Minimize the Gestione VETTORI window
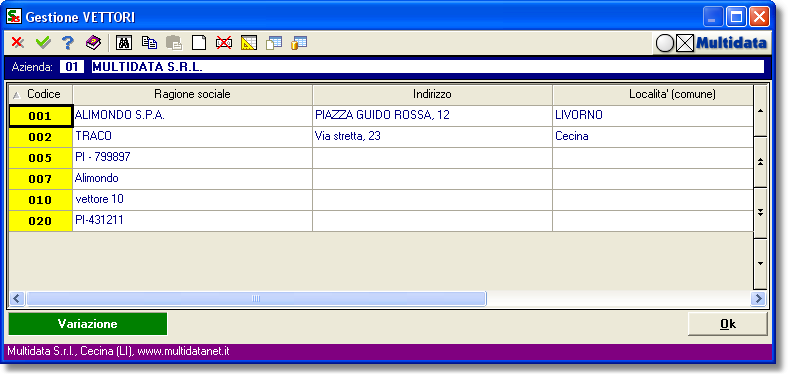The width and height of the screenshot is (788, 376). point(712,18)
